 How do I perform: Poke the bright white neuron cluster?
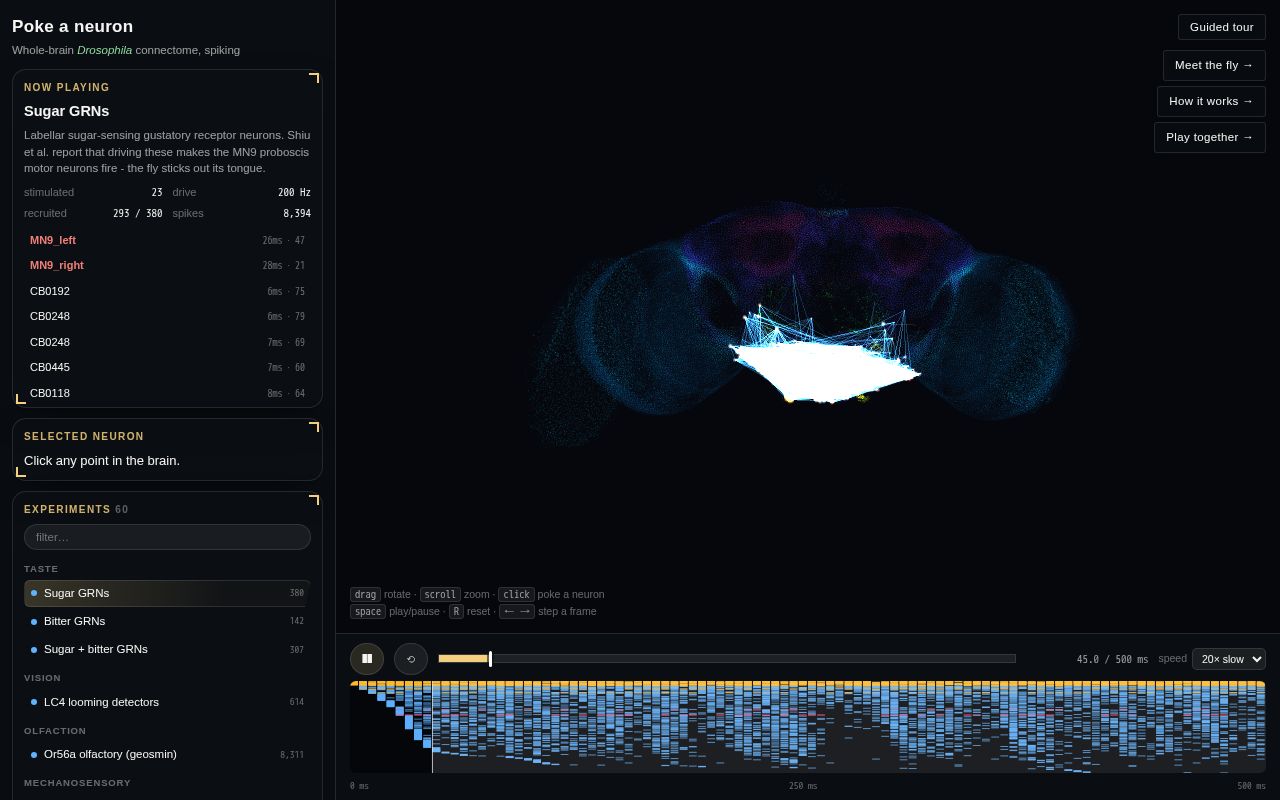tap(825, 370)
